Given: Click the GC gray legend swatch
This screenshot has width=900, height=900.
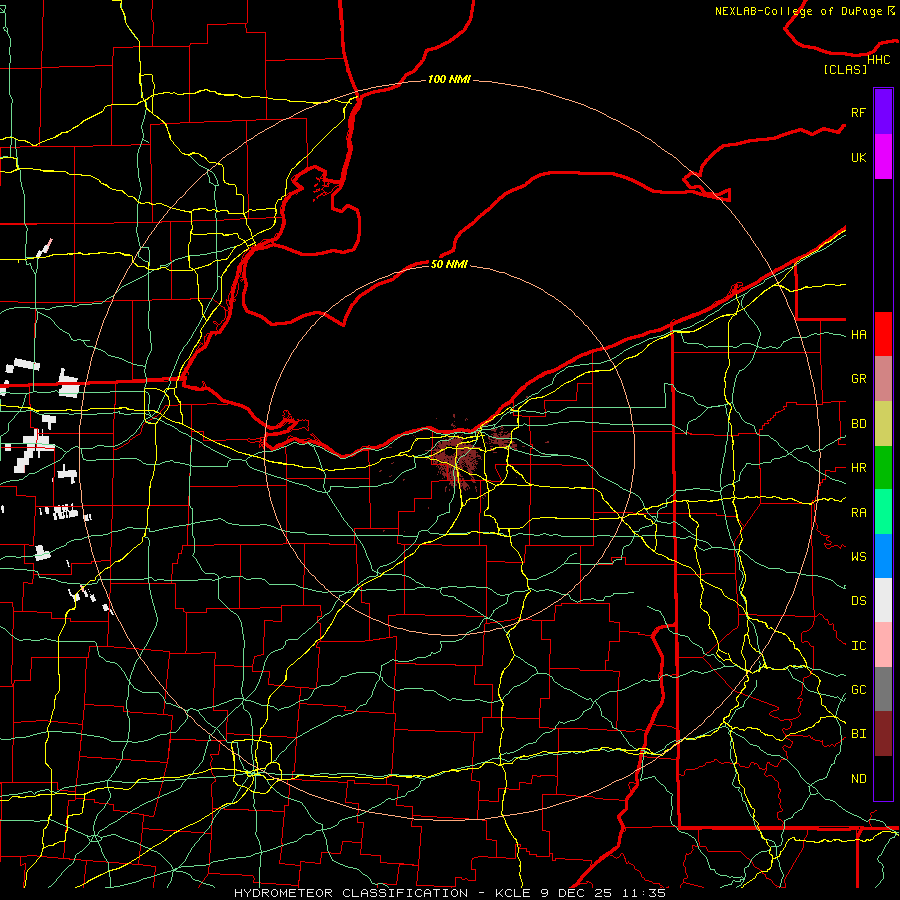Looking at the screenshot, I should (883, 689).
